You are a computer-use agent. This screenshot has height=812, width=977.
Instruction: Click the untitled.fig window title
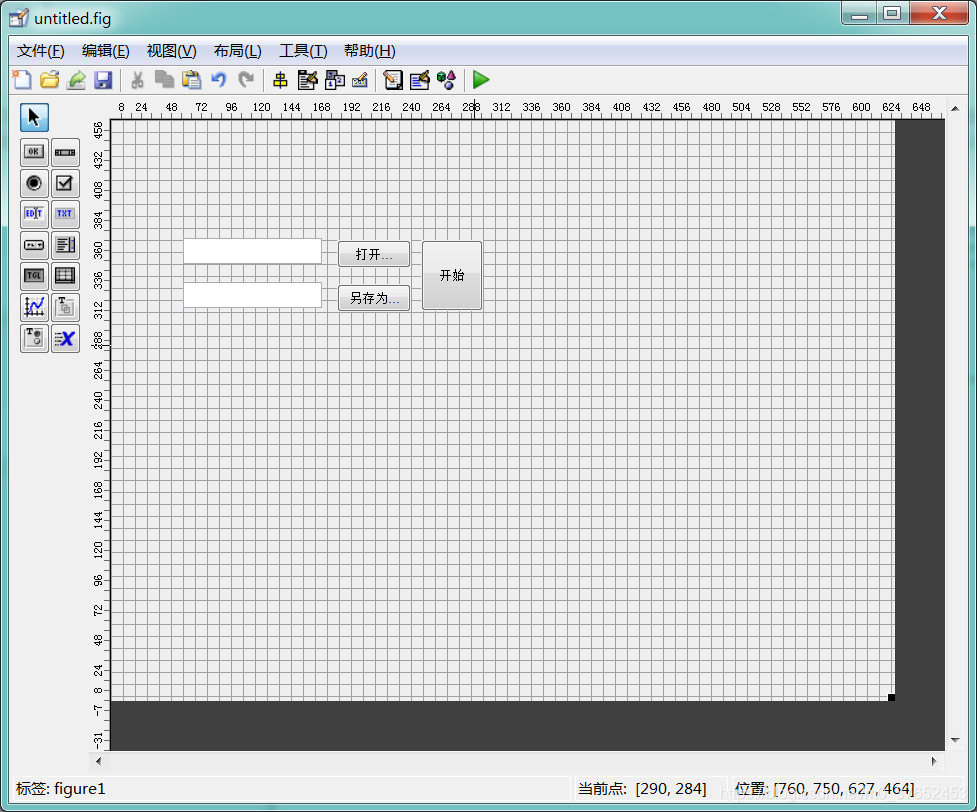click(72, 19)
